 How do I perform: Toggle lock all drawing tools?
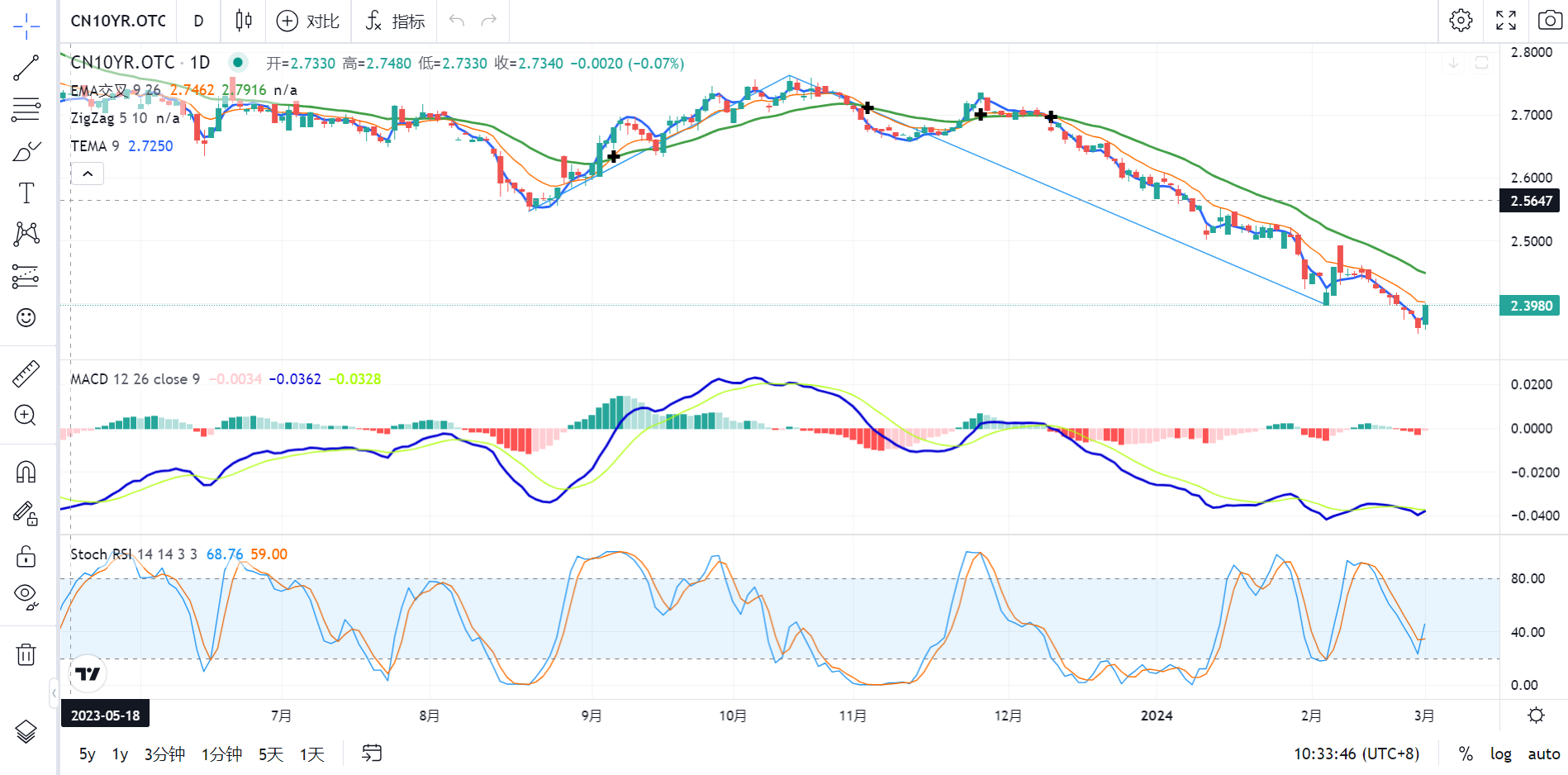(x=26, y=556)
